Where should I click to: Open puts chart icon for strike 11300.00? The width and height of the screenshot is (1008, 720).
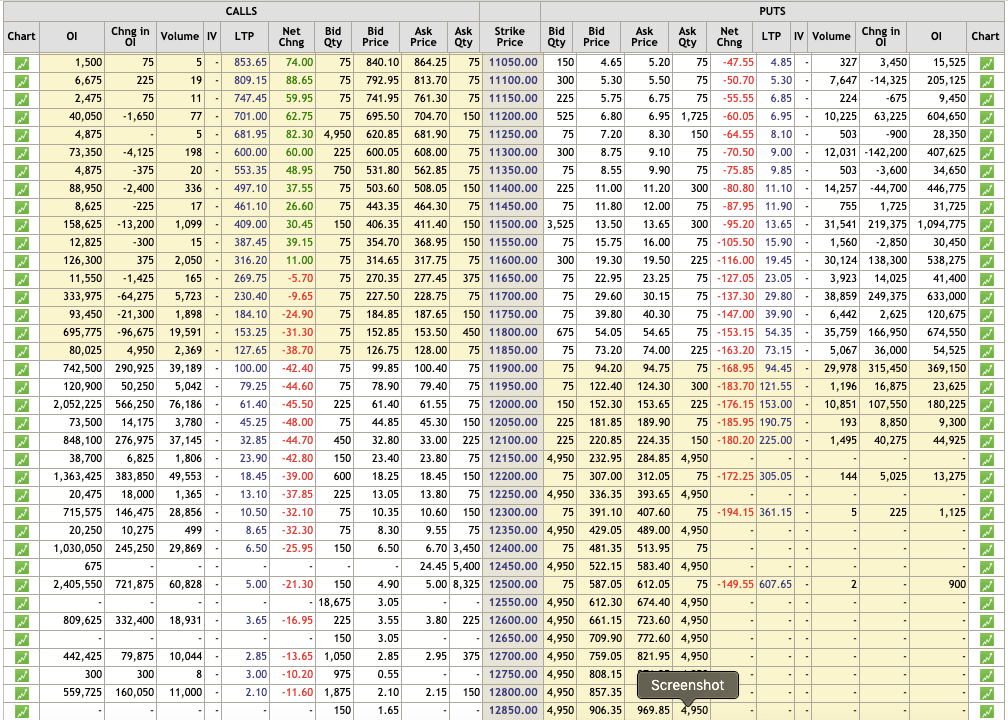[986, 153]
